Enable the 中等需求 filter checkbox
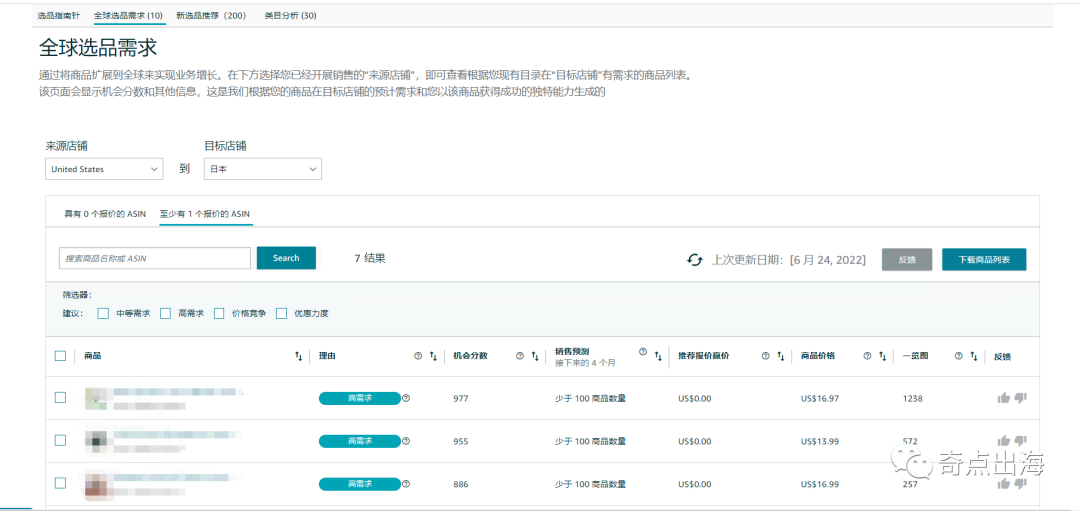 (103, 313)
